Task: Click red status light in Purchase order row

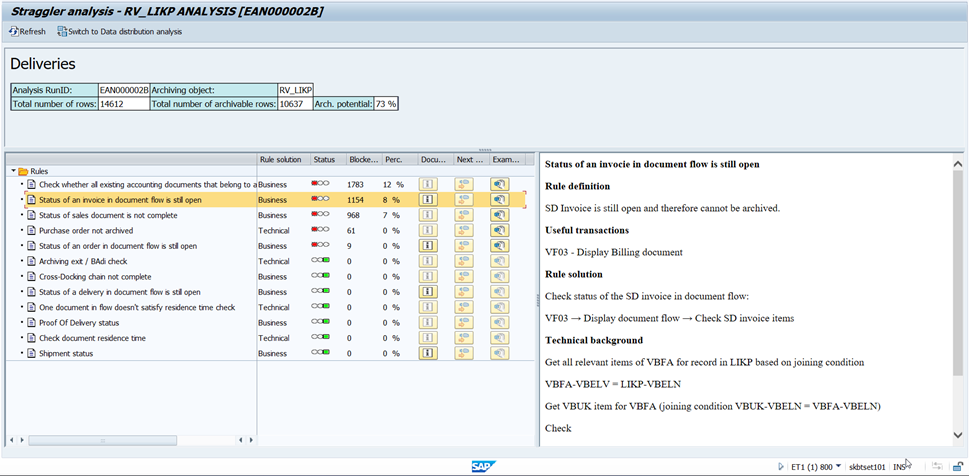Action: coord(315,231)
